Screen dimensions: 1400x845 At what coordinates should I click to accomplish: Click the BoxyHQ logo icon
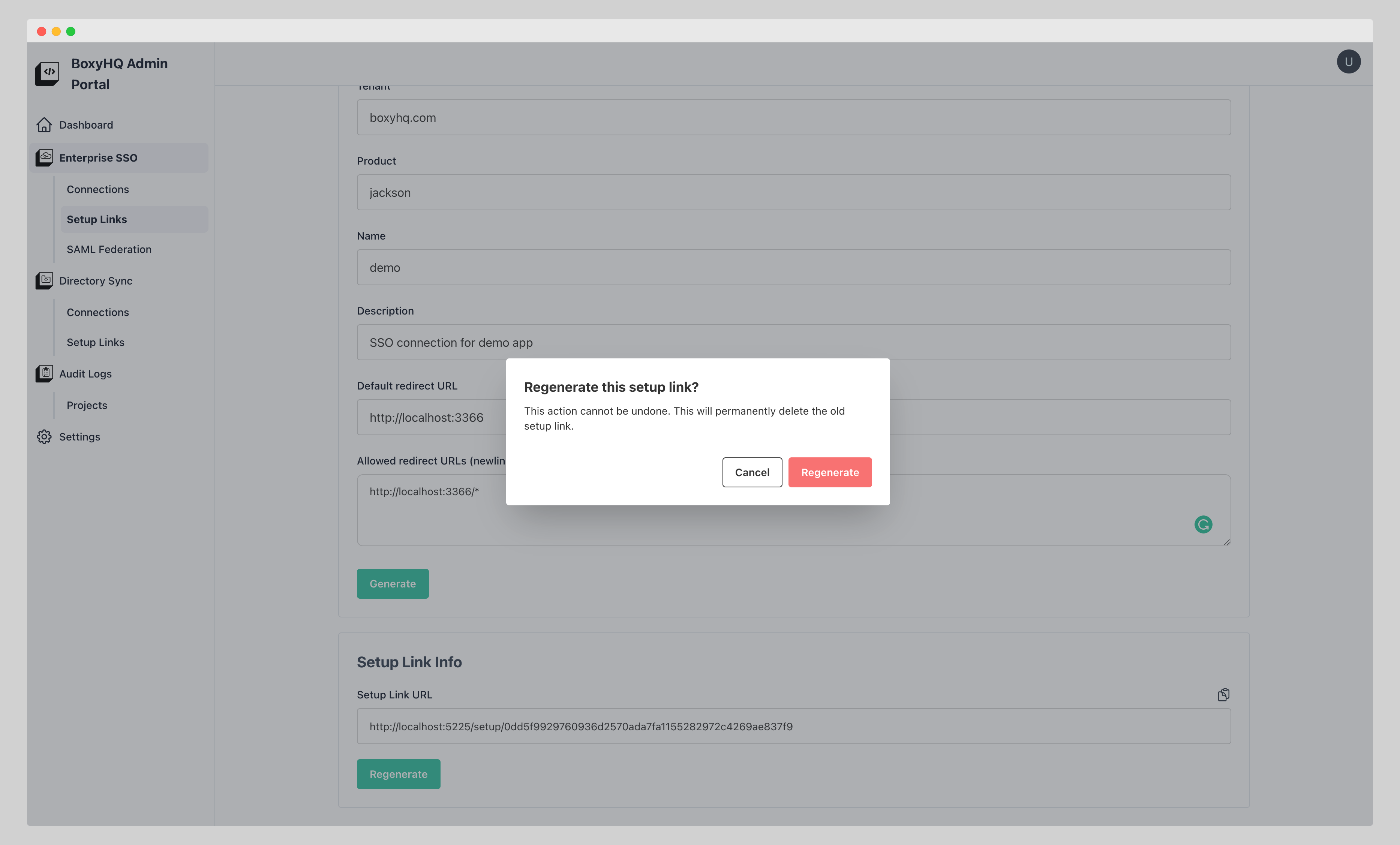[x=47, y=73]
